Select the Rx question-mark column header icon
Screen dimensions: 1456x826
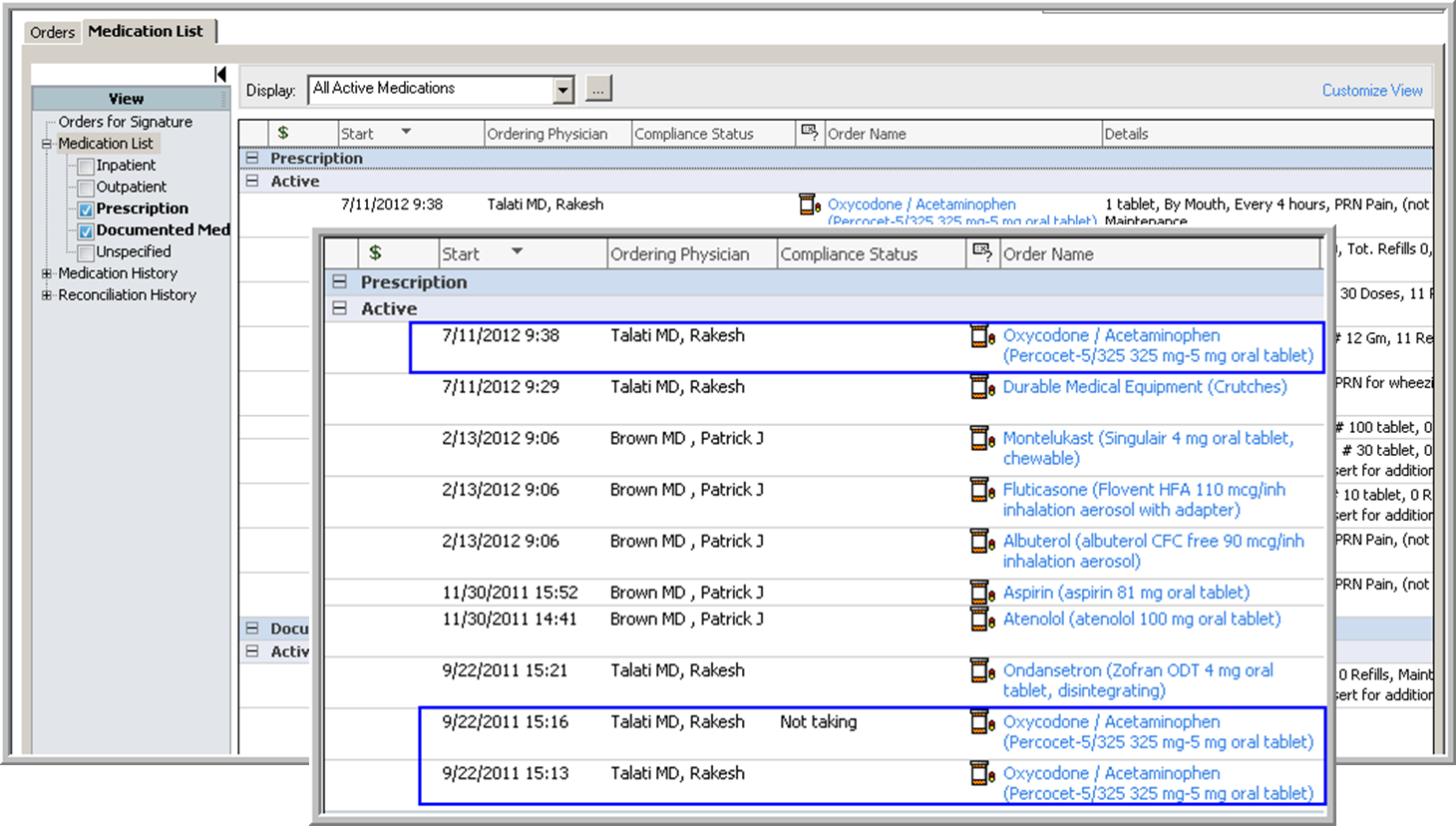point(982,253)
